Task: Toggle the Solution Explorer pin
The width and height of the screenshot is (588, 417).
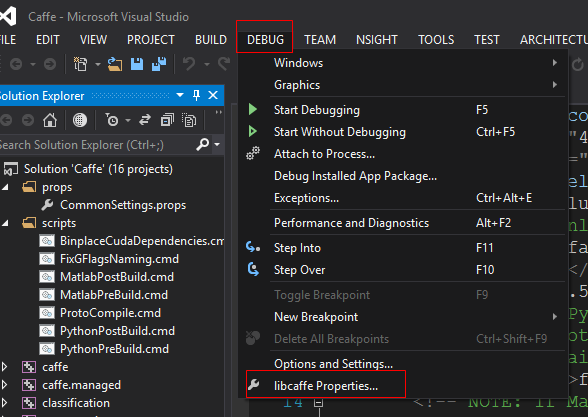Action: (196, 95)
